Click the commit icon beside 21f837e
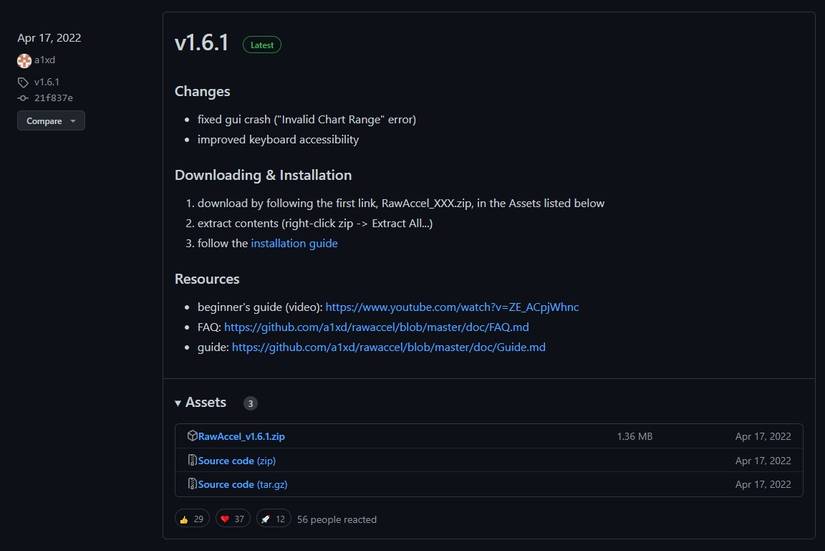 23,98
